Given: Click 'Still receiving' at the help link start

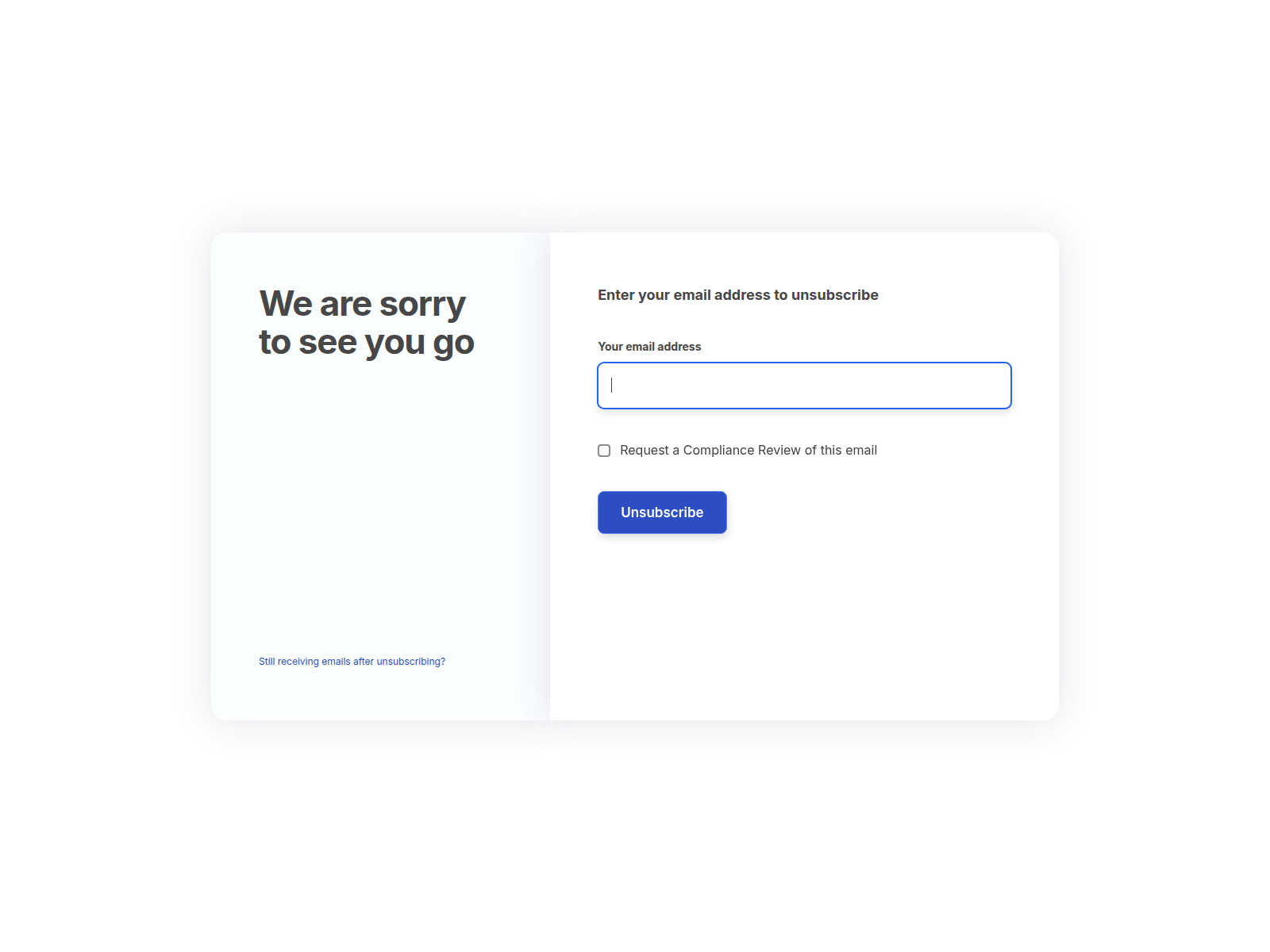Looking at the screenshot, I should [289, 662].
